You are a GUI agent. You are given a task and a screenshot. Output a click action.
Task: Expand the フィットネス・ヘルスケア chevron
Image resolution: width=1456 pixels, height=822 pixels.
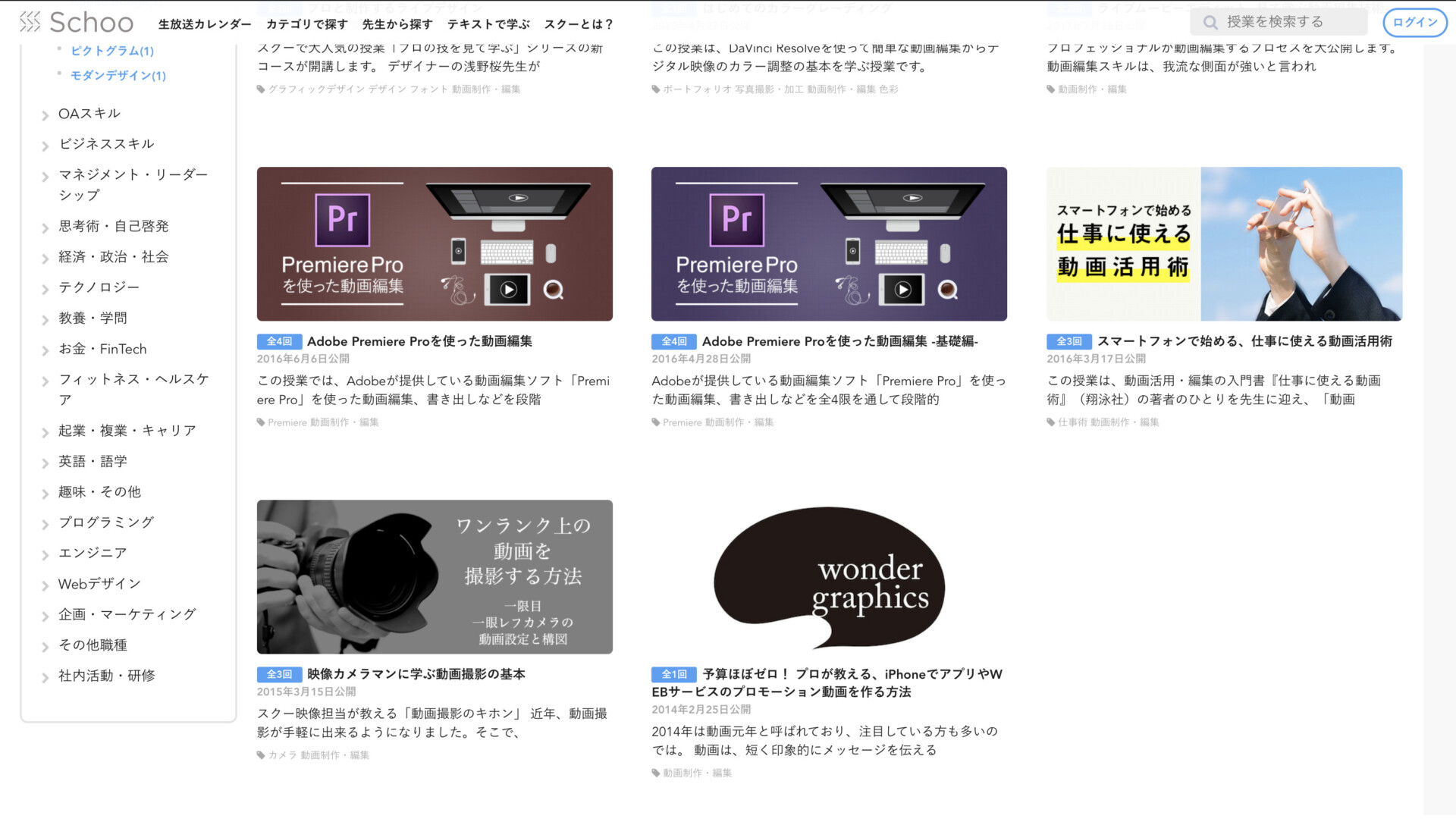[45, 381]
